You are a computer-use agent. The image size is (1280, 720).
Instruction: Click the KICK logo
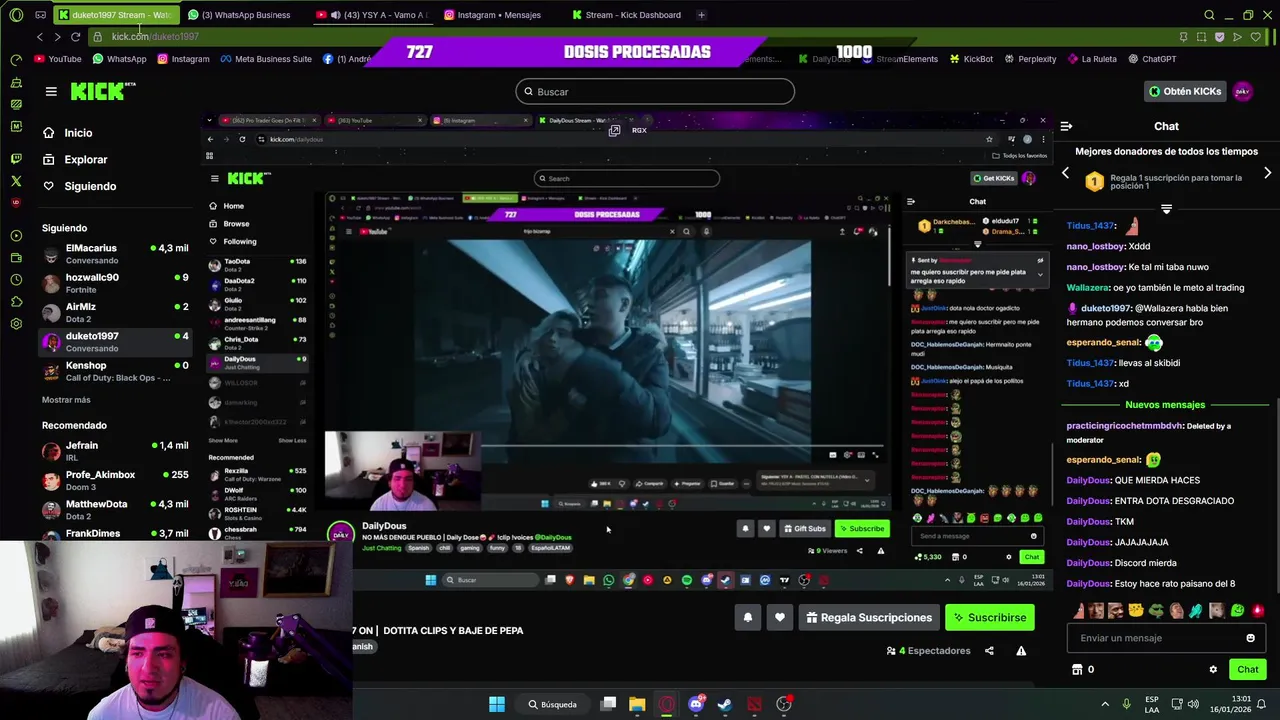(103, 91)
